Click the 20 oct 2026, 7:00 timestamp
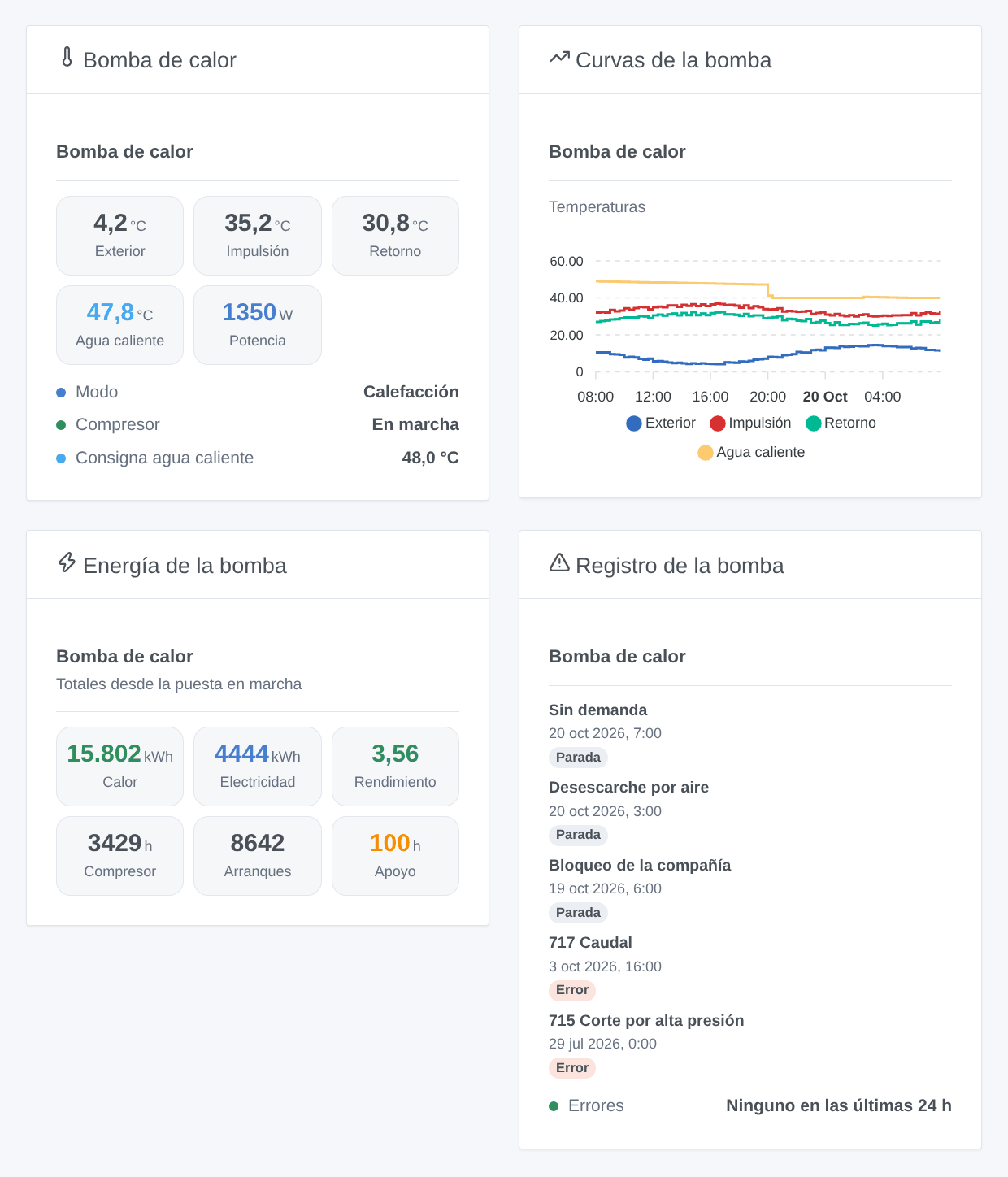 coord(605,734)
